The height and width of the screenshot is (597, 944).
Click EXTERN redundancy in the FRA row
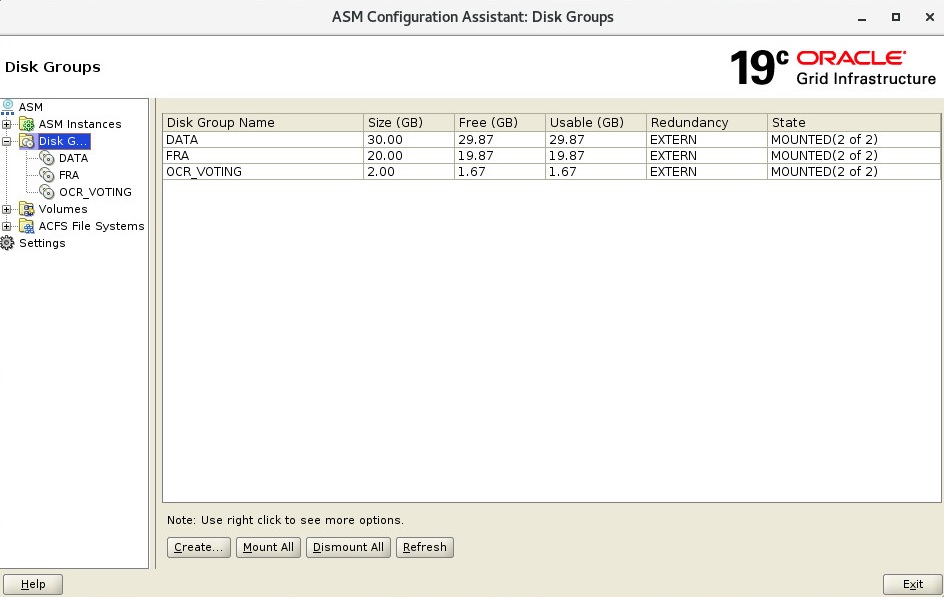click(707, 156)
